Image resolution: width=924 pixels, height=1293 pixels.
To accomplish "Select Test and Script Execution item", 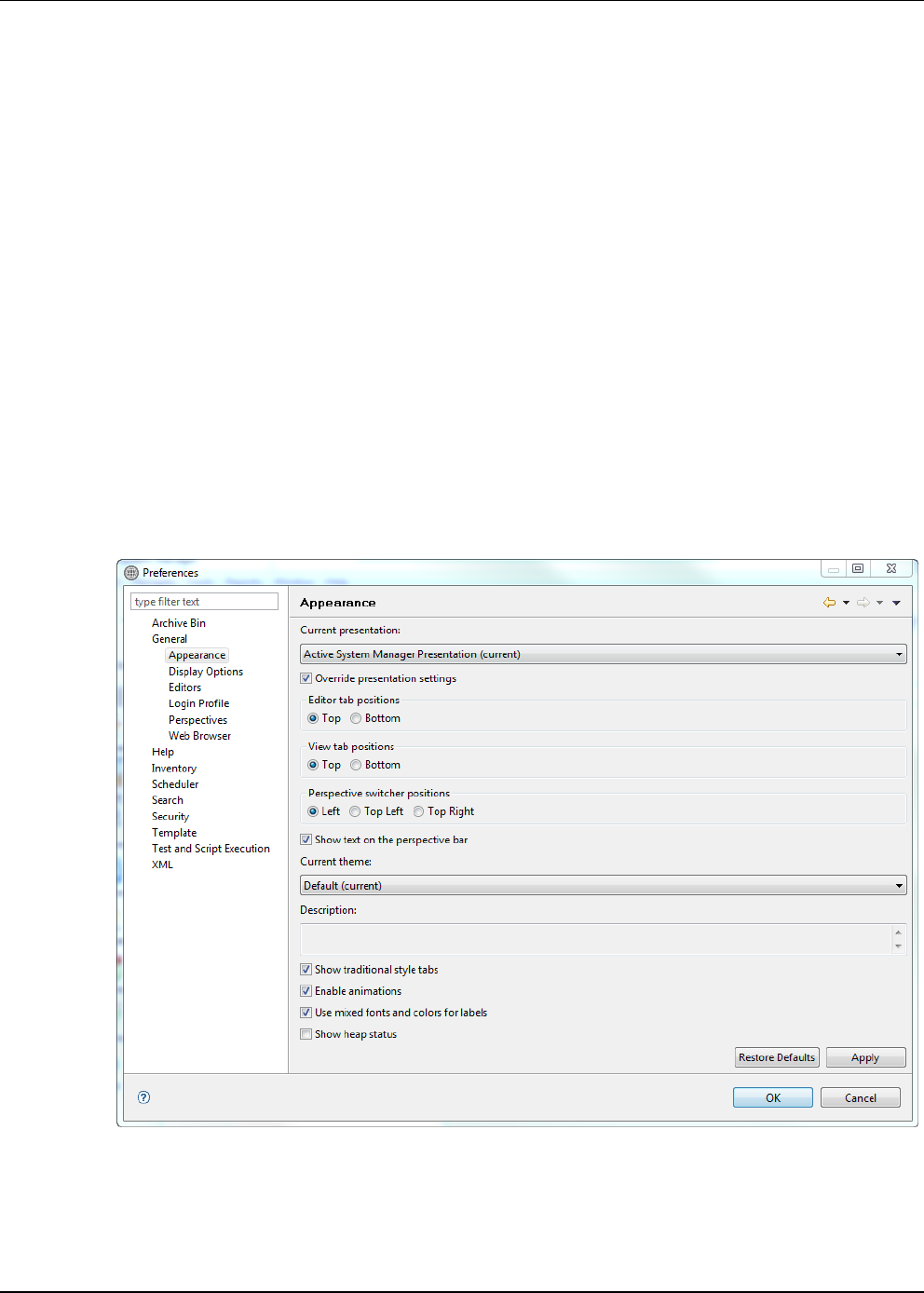I will click(211, 849).
